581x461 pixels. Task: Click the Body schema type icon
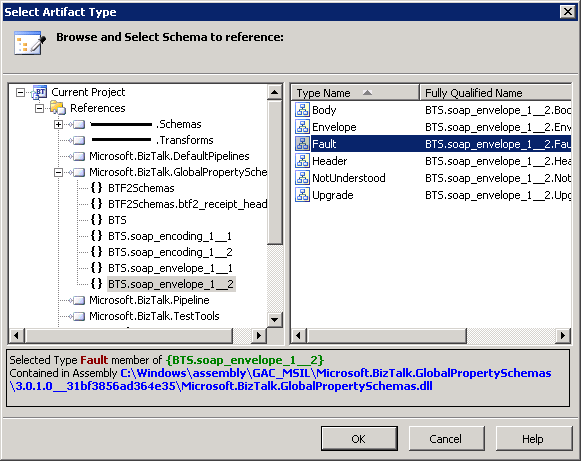[302, 110]
